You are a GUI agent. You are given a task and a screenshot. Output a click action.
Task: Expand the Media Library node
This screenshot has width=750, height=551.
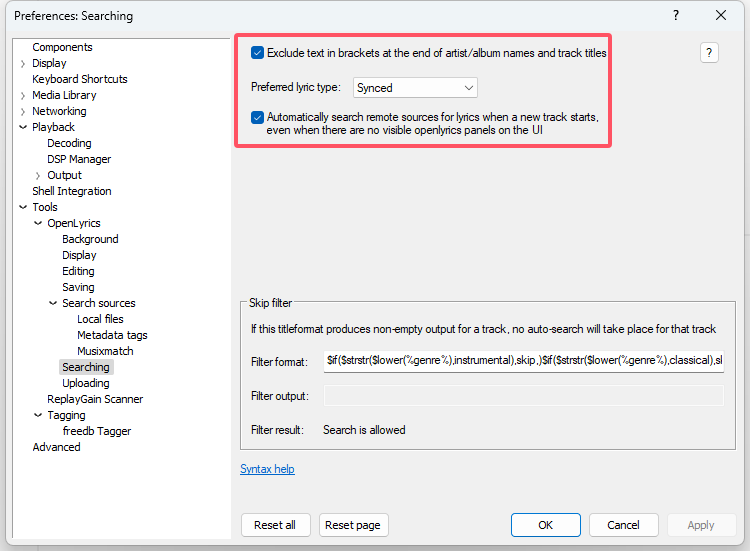[22, 96]
